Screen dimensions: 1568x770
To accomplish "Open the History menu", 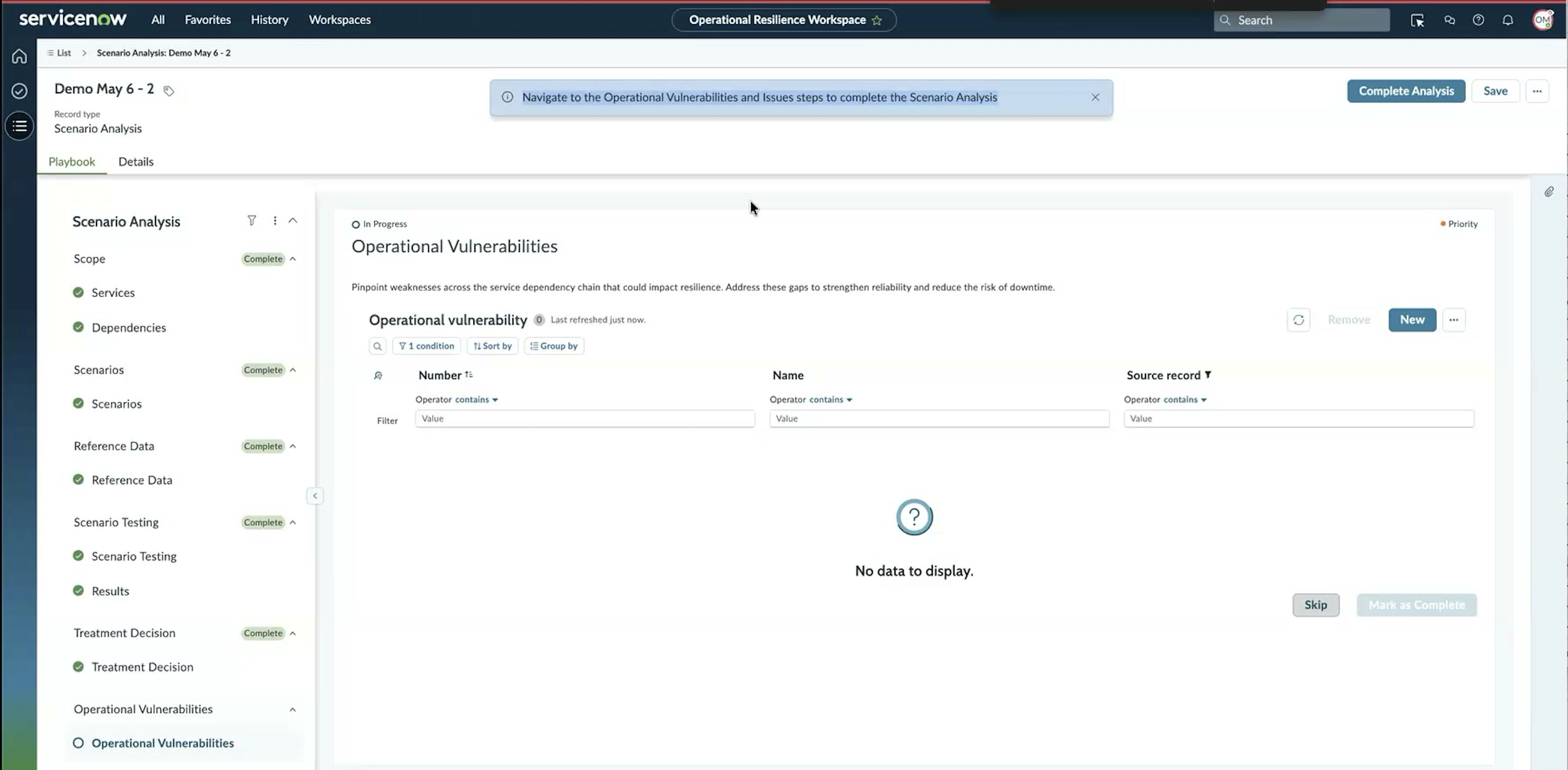I will [270, 20].
